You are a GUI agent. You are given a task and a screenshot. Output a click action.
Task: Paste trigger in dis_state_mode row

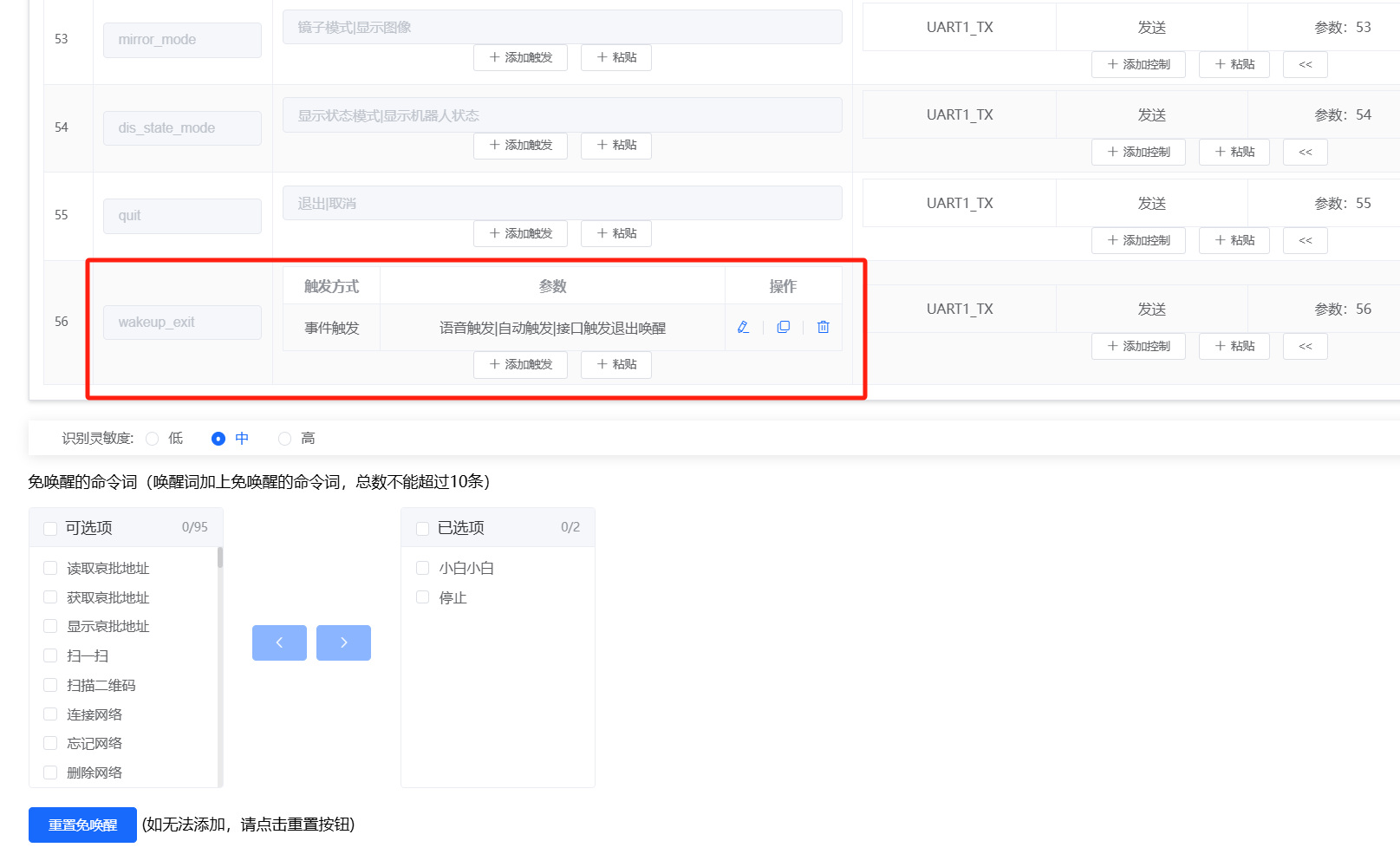(616, 145)
